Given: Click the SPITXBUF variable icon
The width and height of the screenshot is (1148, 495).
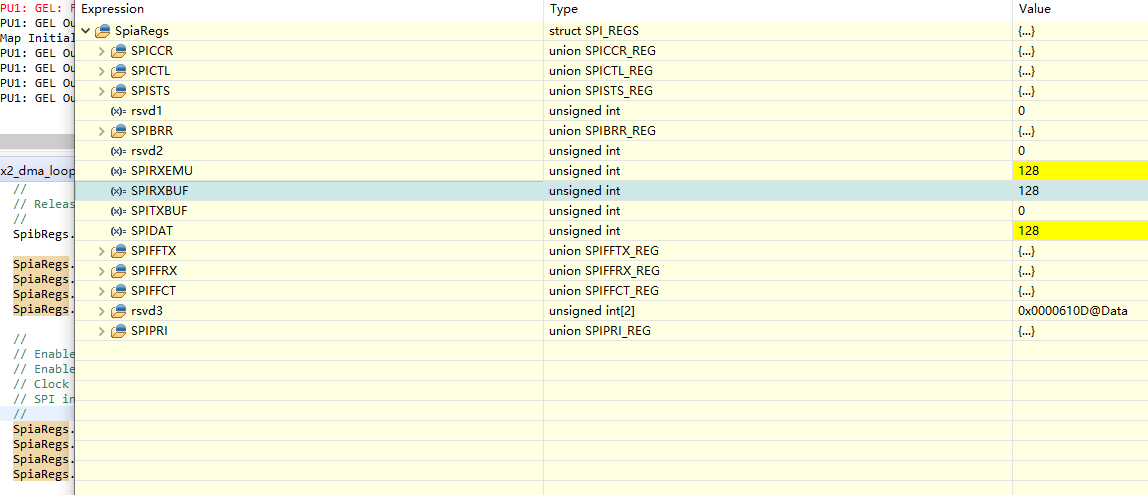Looking at the screenshot, I should click(x=118, y=211).
